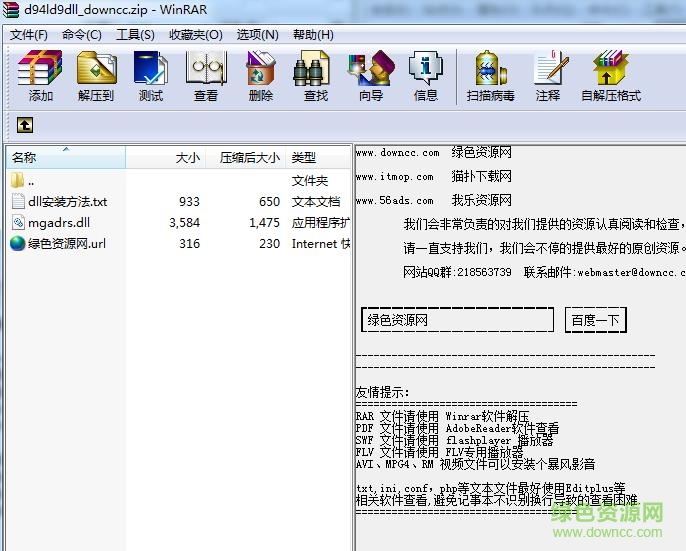Open the 文件(F) menu
The height and width of the screenshot is (551, 686).
[x=29, y=34]
